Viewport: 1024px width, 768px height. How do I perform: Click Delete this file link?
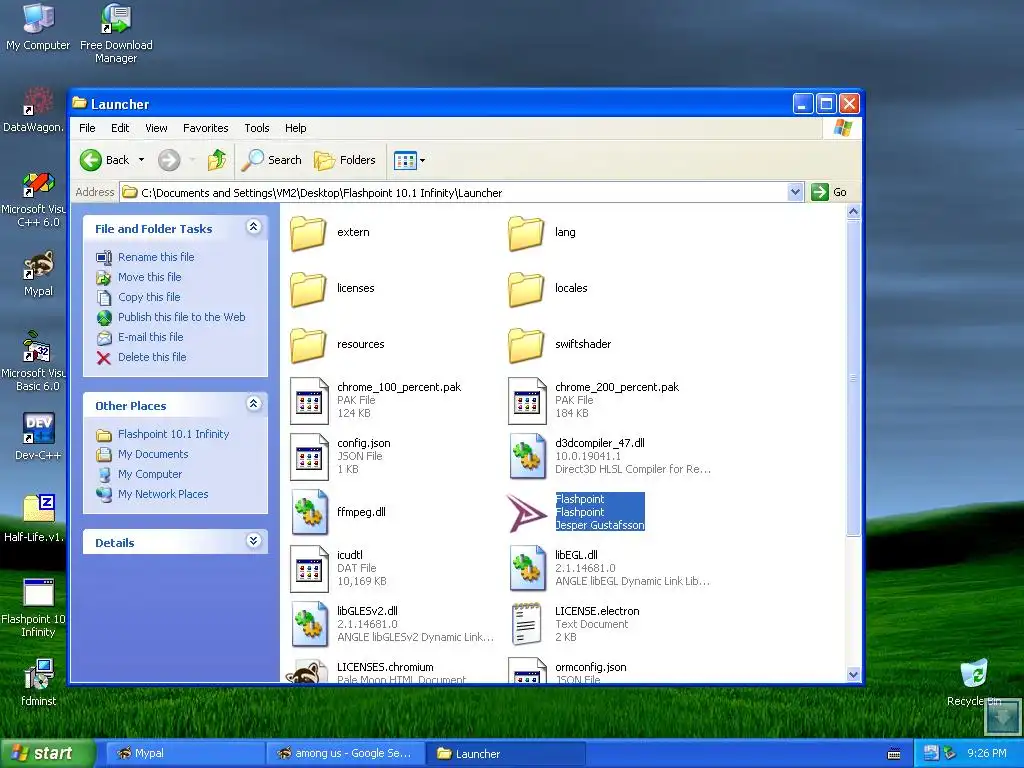coord(152,357)
